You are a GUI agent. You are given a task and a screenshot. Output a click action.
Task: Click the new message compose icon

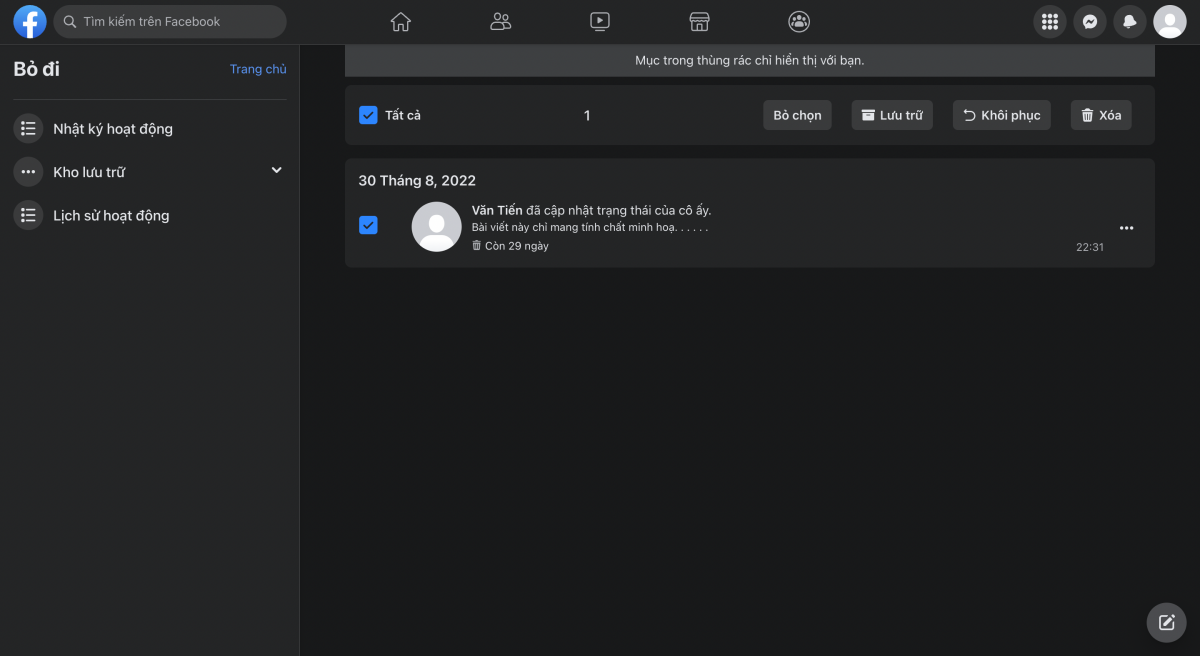coord(1166,622)
